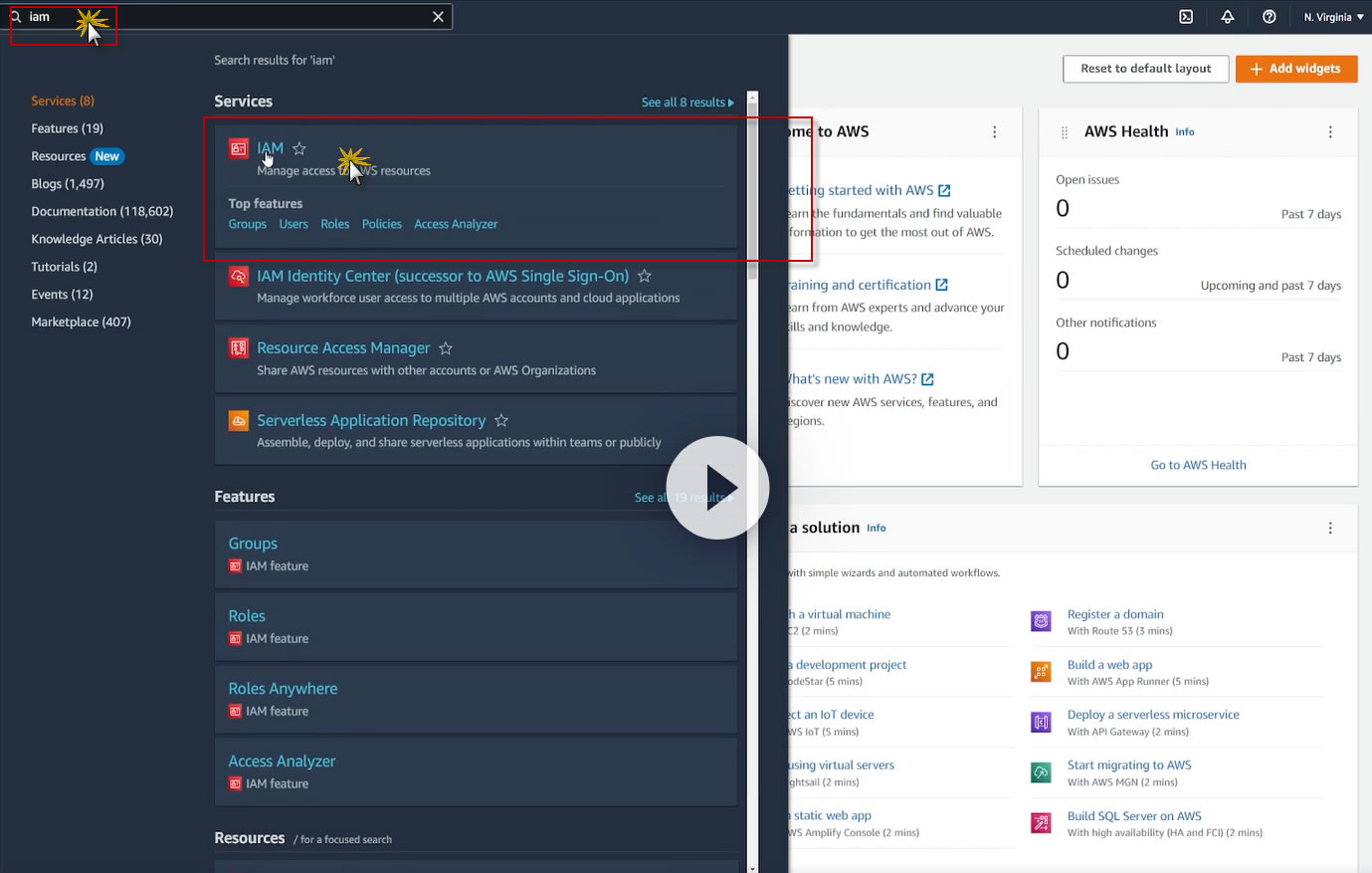This screenshot has width=1372, height=873.
Task: Open 'Training and certification' link
Action: [x=869, y=285]
